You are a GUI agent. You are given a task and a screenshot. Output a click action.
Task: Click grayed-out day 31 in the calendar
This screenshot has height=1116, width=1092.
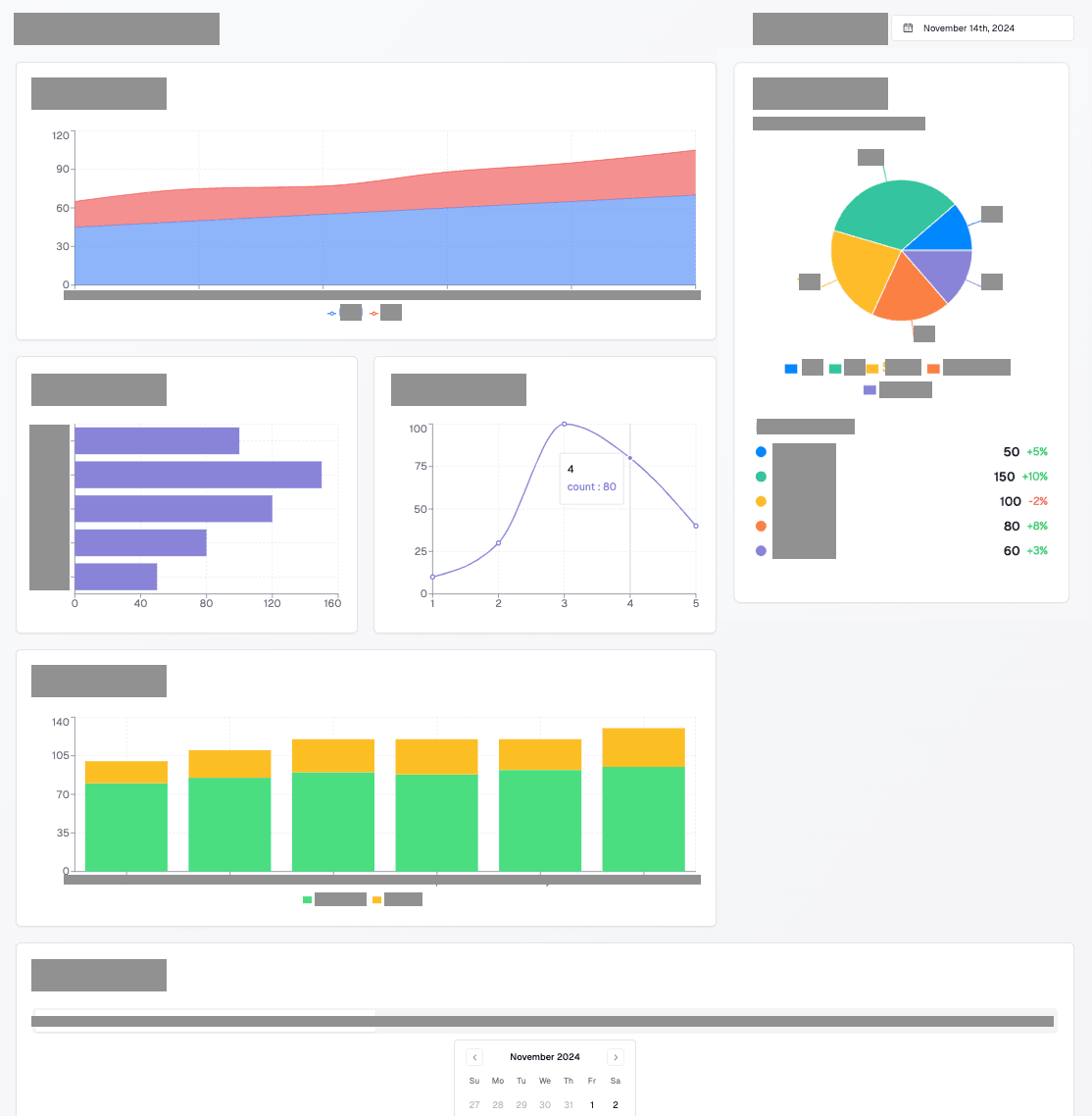569,1104
